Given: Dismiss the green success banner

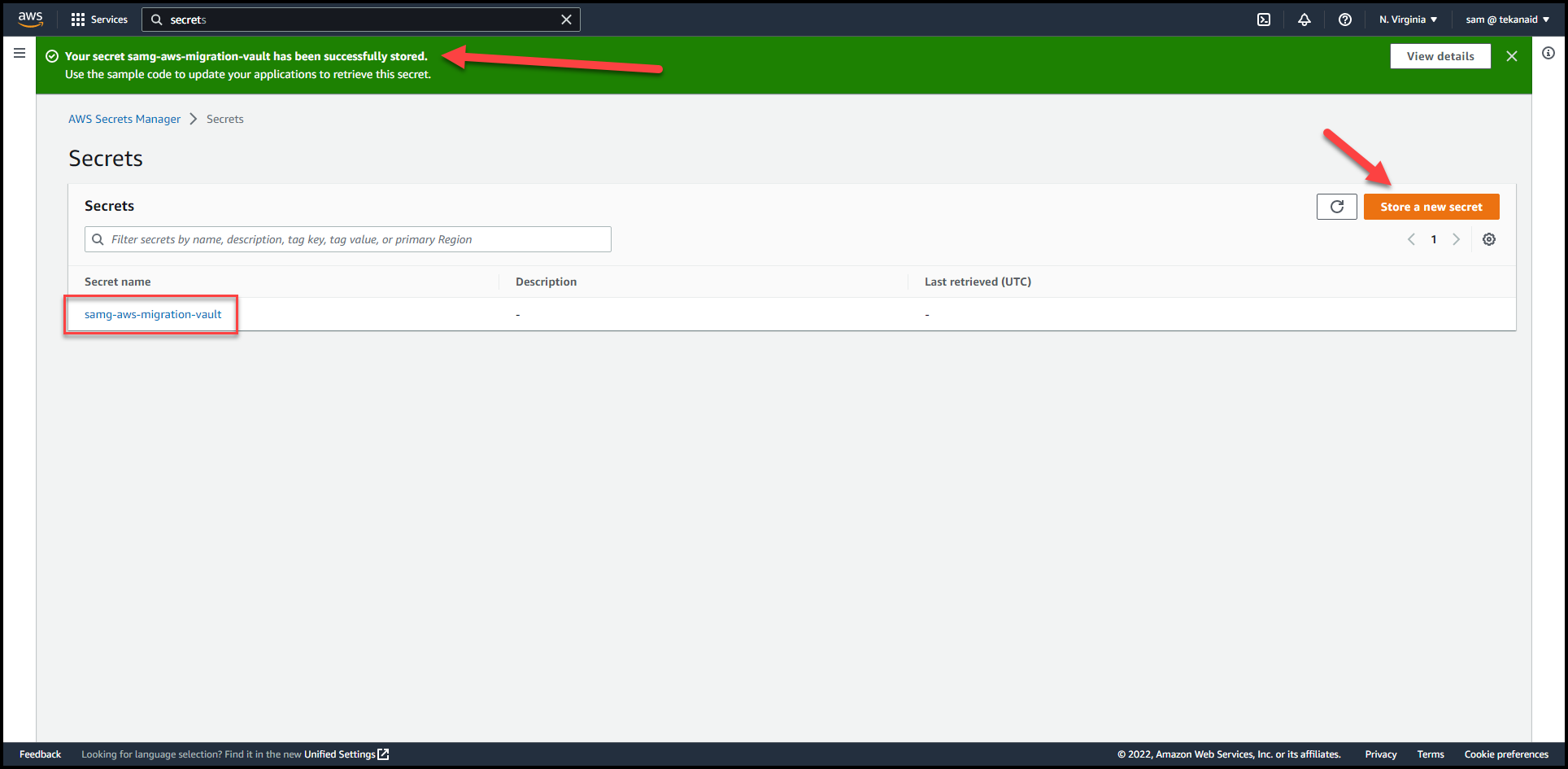Looking at the screenshot, I should click(1512, 56).
